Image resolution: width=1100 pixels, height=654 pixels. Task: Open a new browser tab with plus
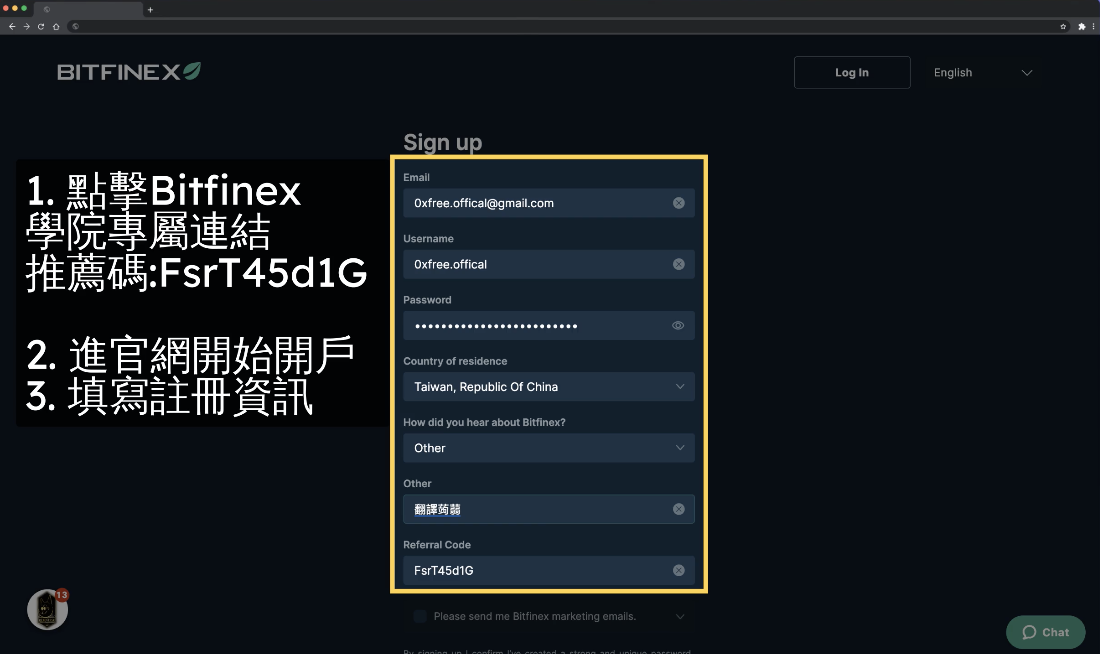[150, 10]
